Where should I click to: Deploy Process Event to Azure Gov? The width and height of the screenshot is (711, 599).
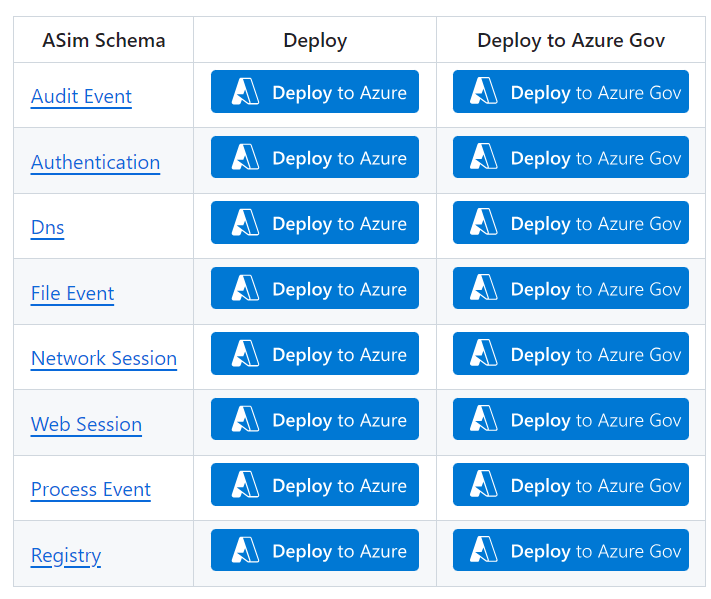coord(571,485)
